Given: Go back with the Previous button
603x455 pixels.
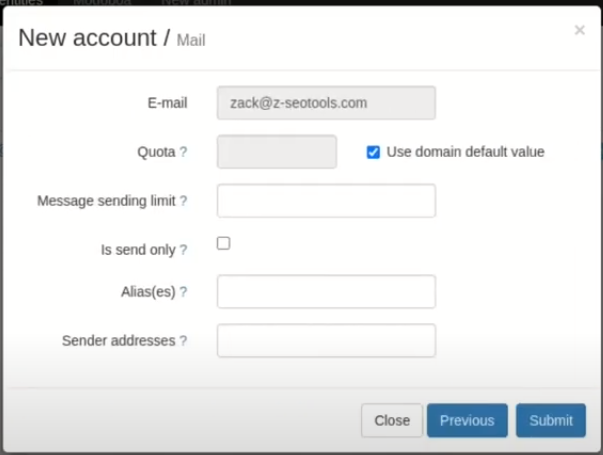Looking at the screenshot, I should [x=467, y=420].
